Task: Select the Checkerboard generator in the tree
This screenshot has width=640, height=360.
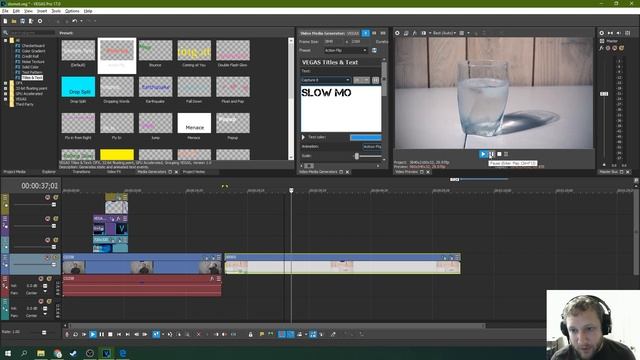Action: [x=33, y=46]
